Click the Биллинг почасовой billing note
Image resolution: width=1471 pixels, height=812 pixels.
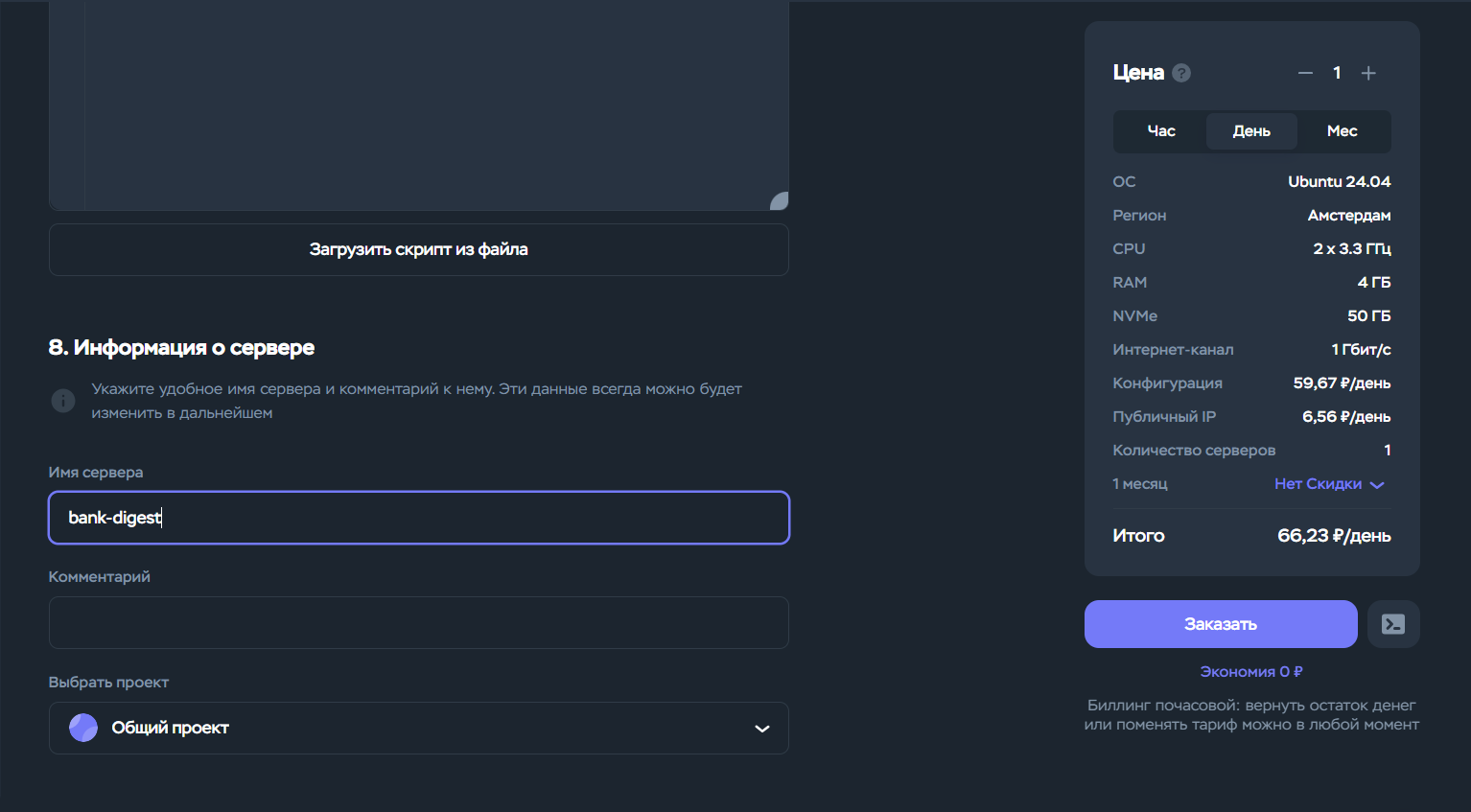[x=1251, y=715]
